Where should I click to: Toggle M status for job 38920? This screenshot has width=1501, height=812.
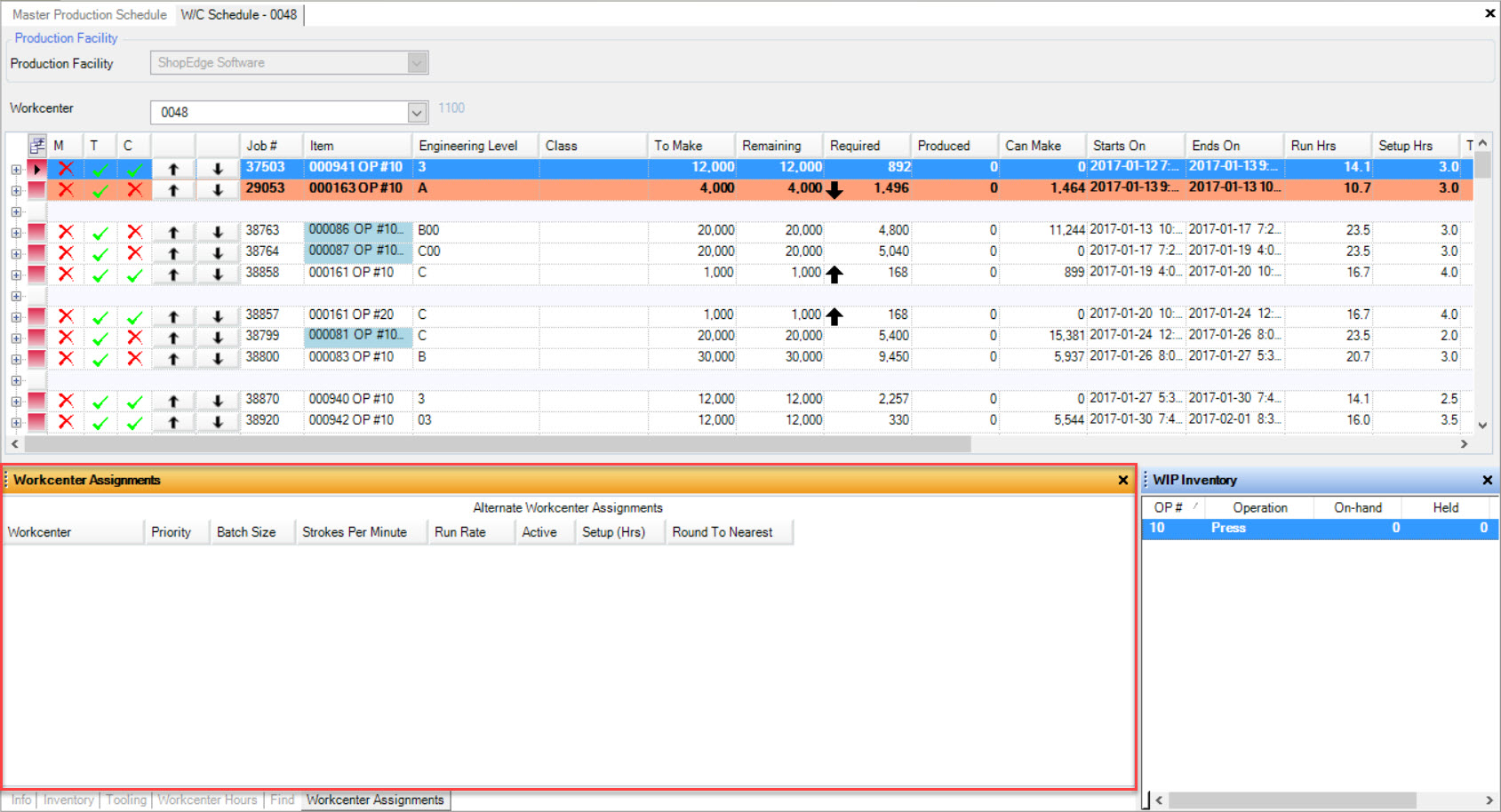tap(66, 422)
